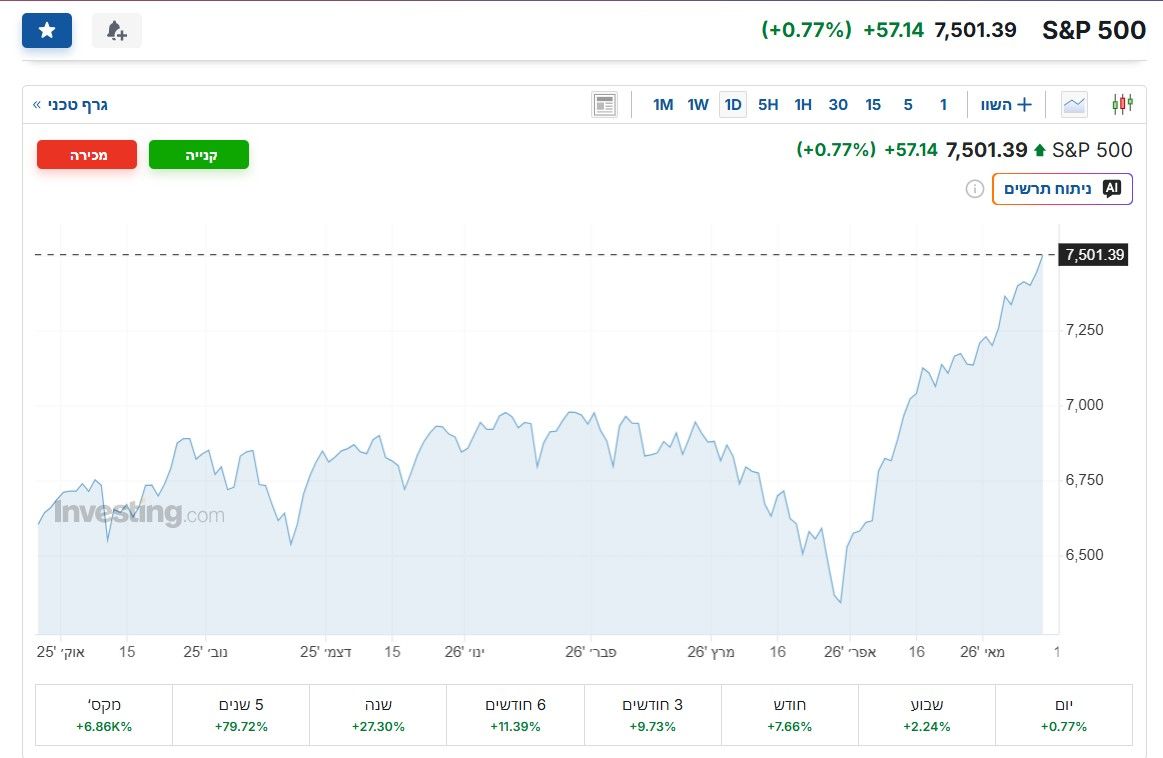Viewport: 1163px width, 758px height.
Task: Click the header price 7,501.39
Action: pyautogui.click(x=975, y=30)
